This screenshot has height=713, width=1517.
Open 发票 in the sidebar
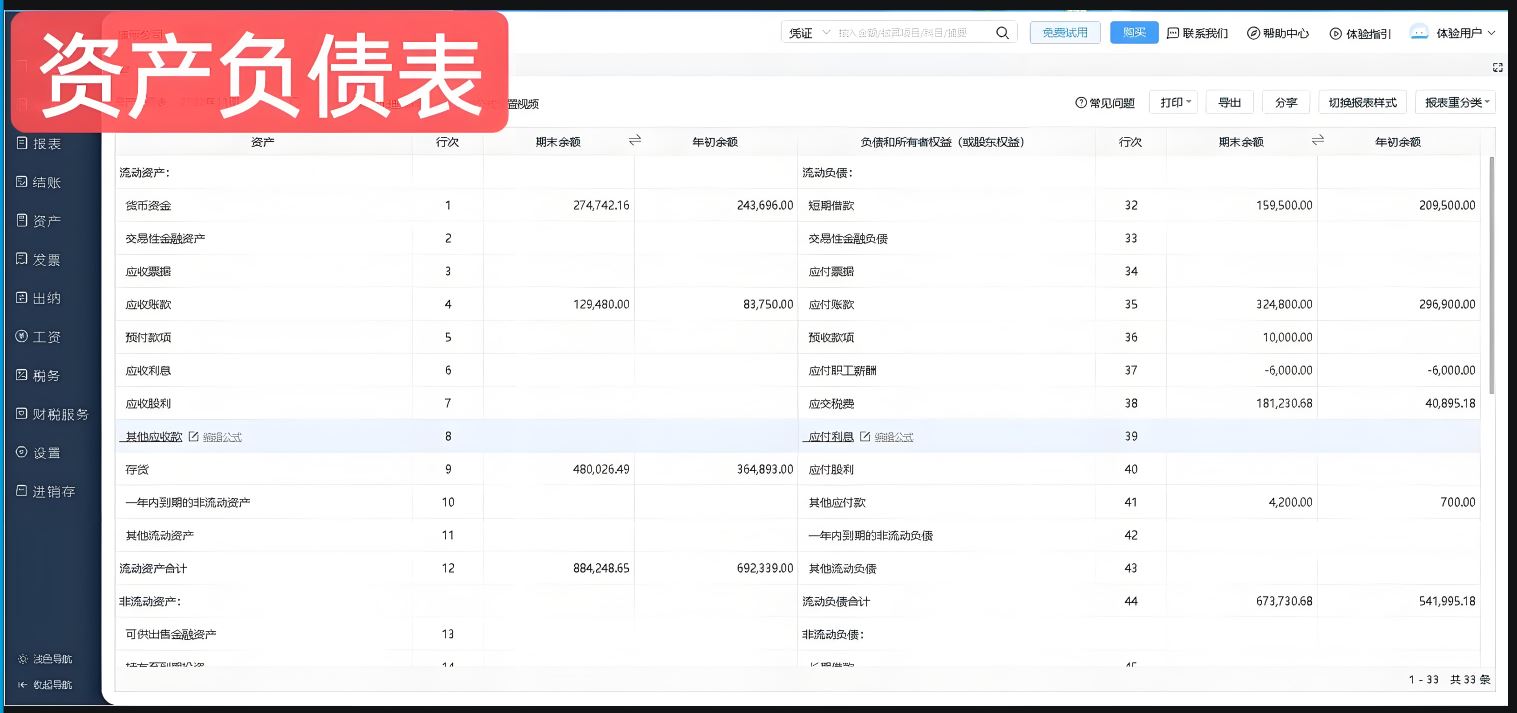[39, 260]
